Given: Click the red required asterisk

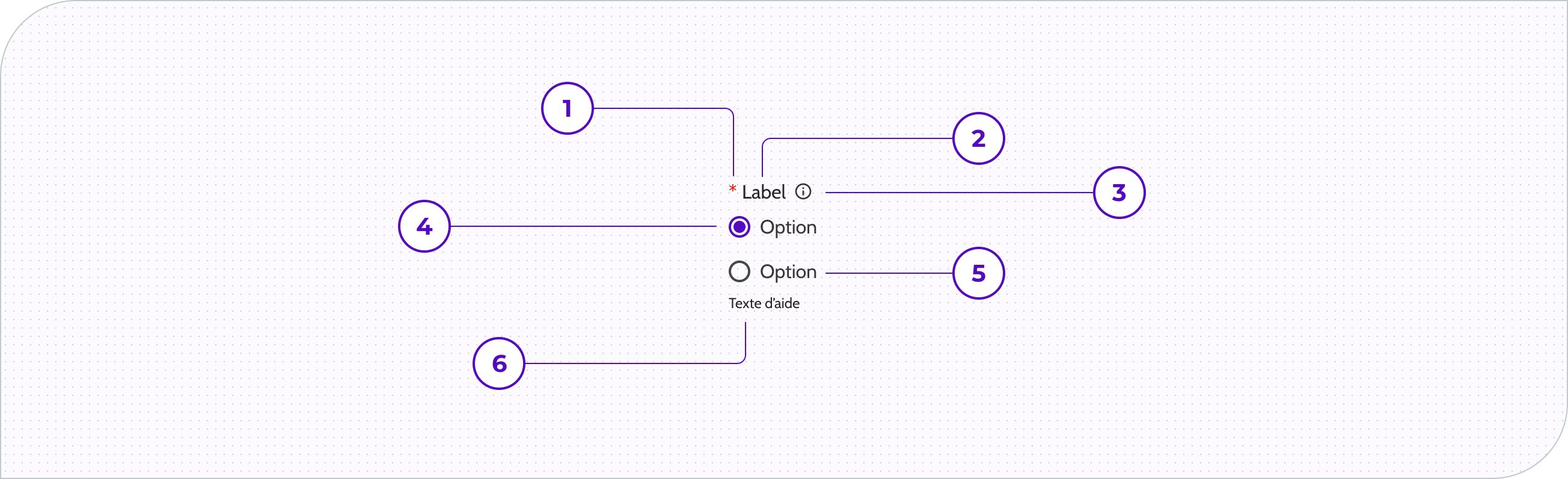Looking at the screenshot, I should tap(733, 190).
